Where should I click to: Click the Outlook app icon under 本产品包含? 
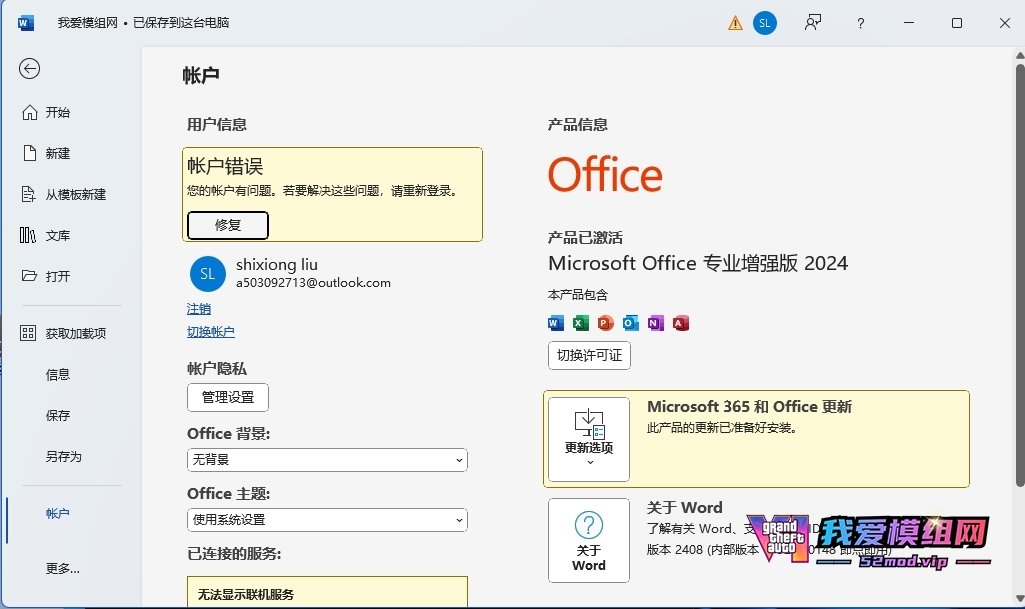tap(630, 323)
